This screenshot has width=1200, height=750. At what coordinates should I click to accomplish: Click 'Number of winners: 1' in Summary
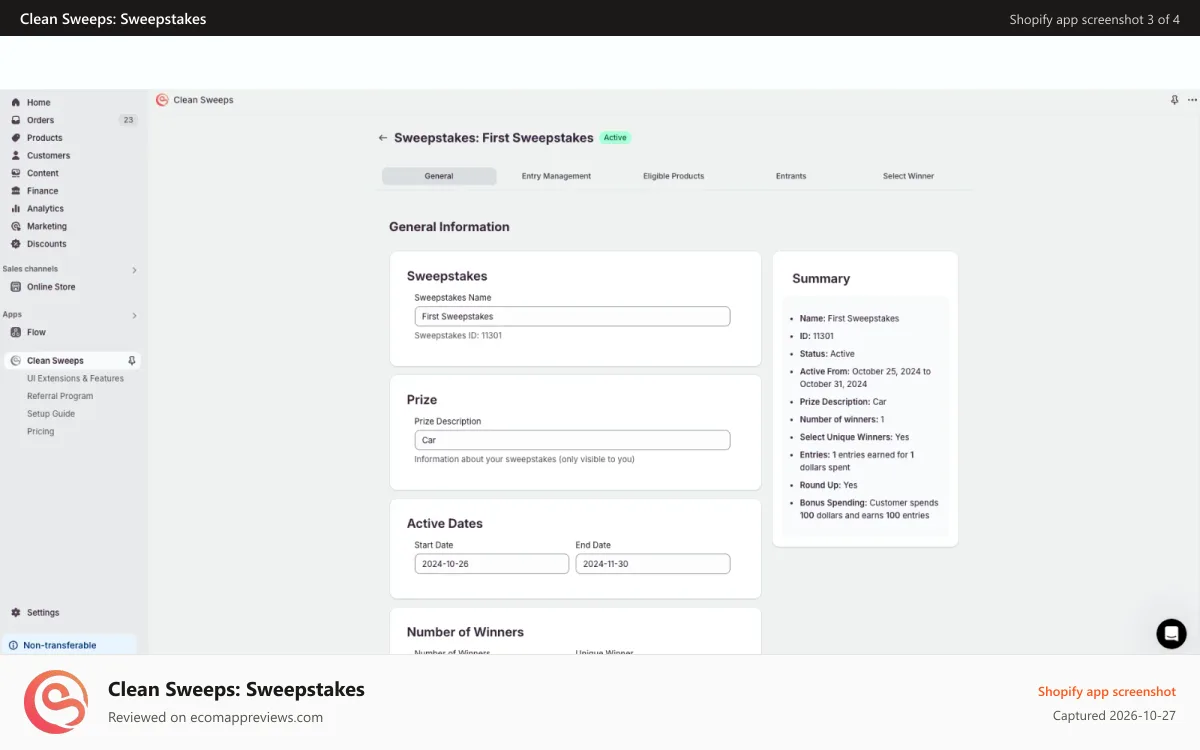click(x=842, y=420)
